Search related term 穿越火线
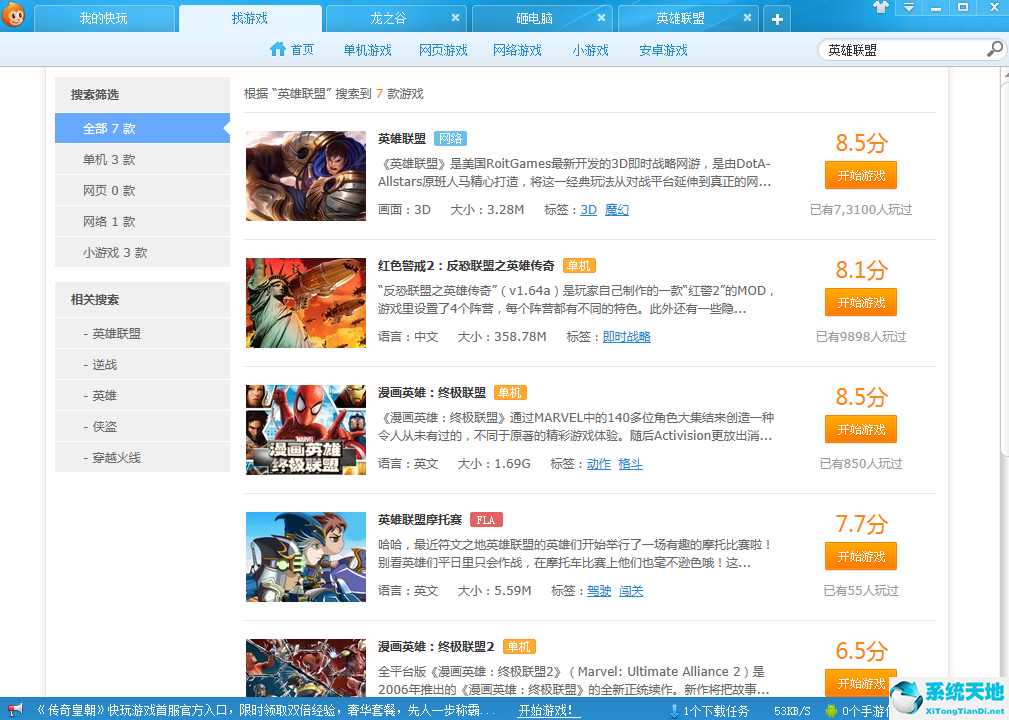This screenshot has width=1009, height=720. pos(142,457)
